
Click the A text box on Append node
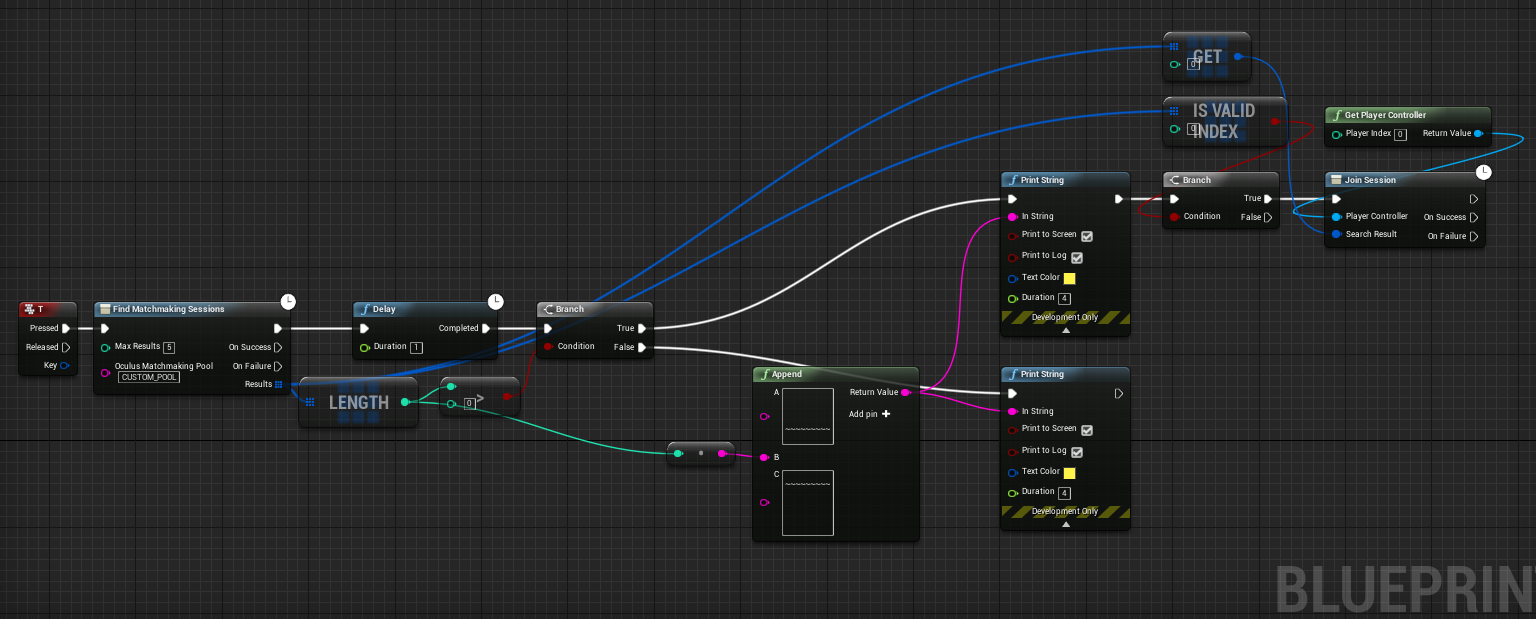coord(808,417)
